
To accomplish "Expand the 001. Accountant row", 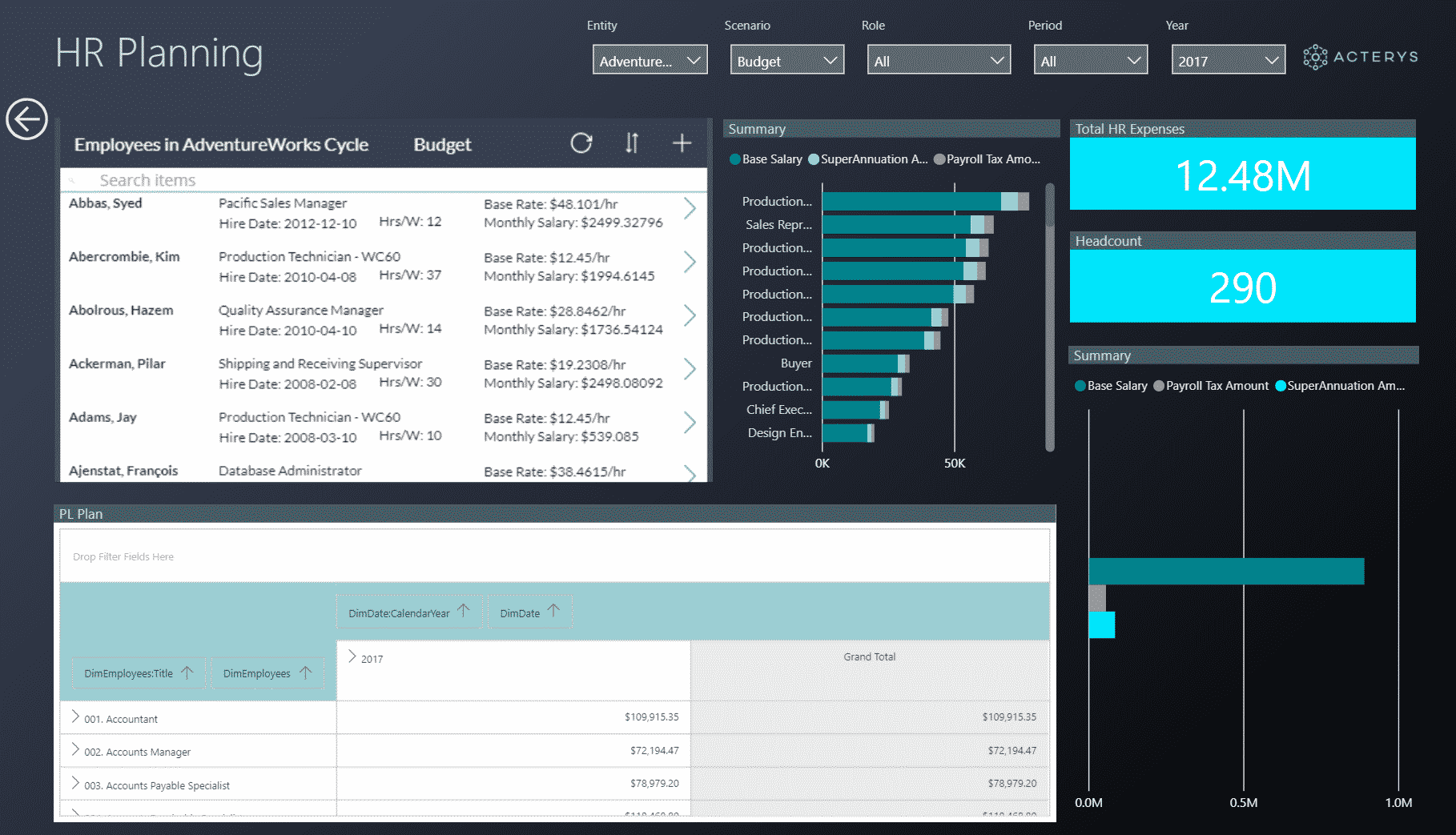I will coord(74,717).
